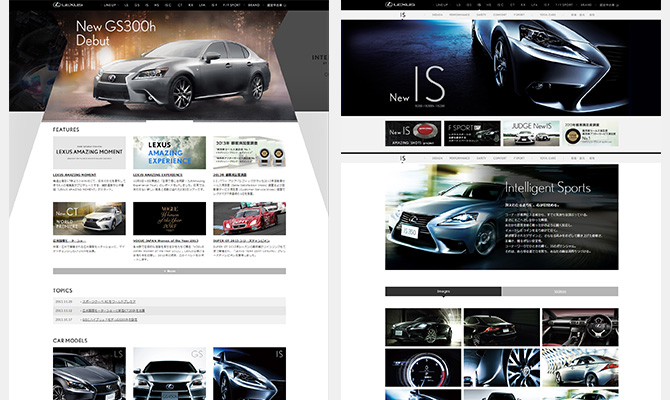Expand features with the gray More bar
The width and height of the screenshot is (670, 400).
pyautogui.click(x=169, y=271)
